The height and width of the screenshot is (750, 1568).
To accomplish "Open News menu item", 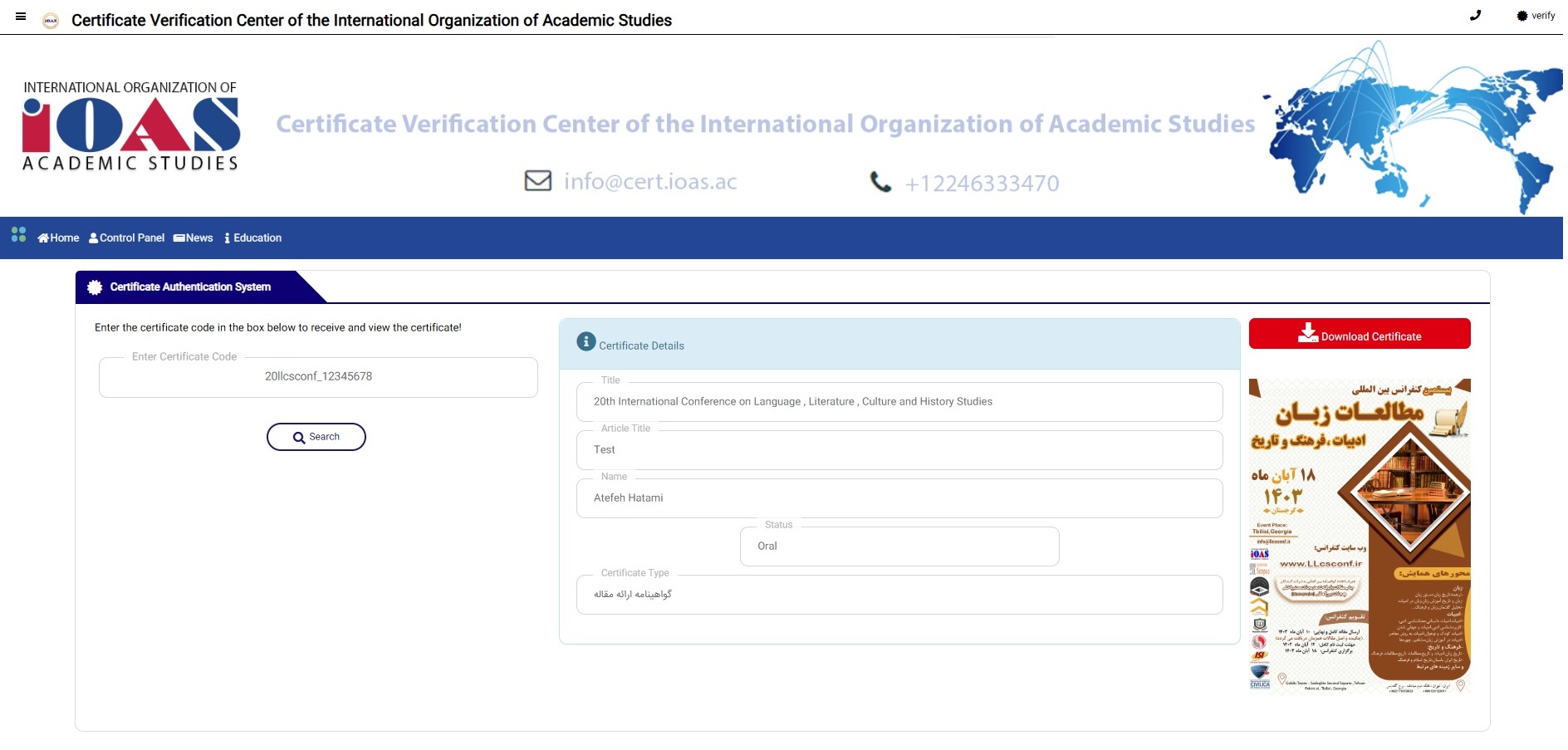I will pyautogui.click(x=193, y=238).
